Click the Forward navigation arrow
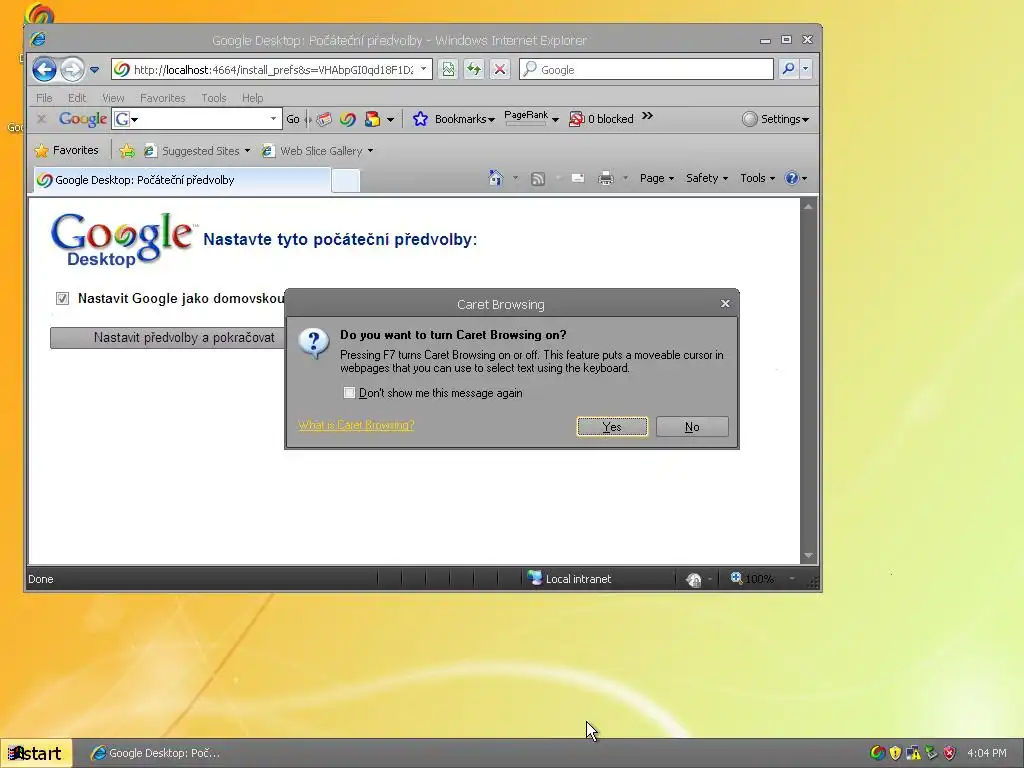Screen dimensions: 1024x768 click(72, 69)
